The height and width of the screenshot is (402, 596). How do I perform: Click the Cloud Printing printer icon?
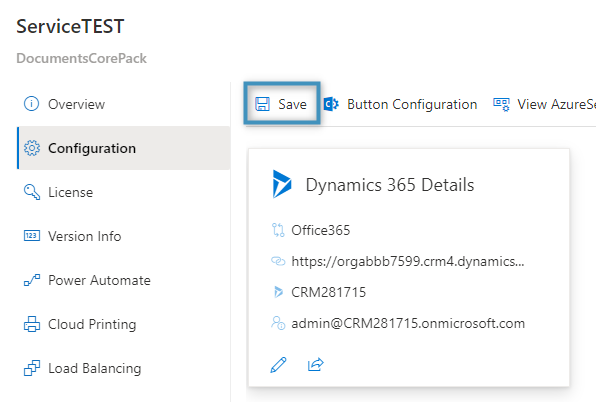coord(32,324)
